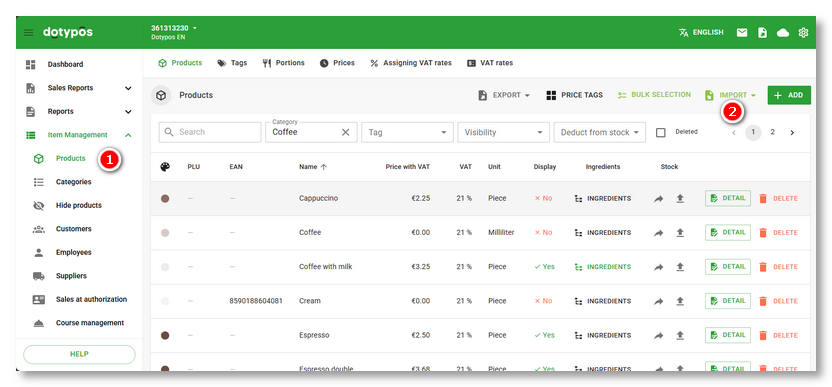Open the account 361313230 dropdown
The width and height of the screenshot is (832, 387).
click(174, 28)
